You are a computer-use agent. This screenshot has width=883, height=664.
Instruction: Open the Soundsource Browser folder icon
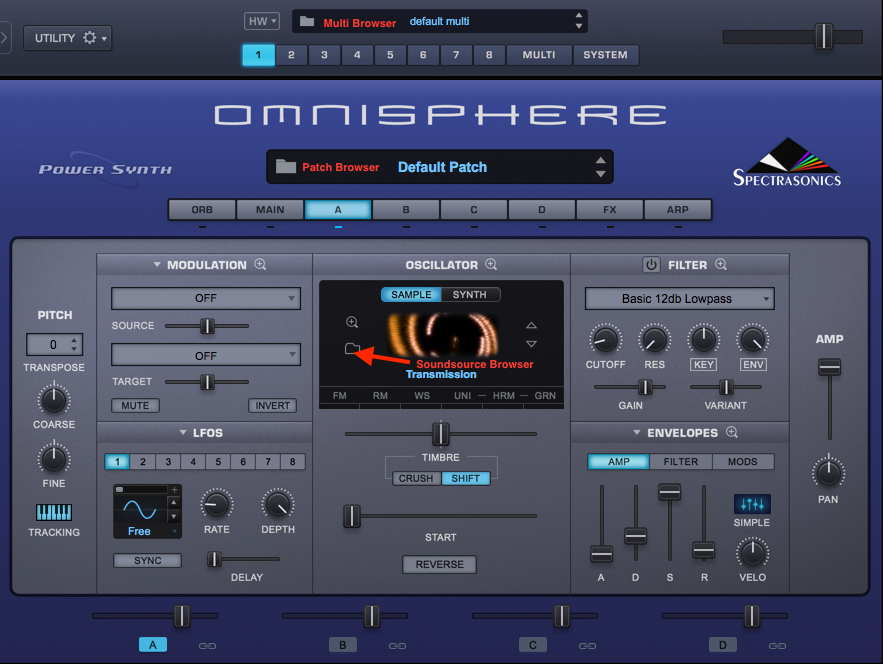(x=352, y=349)
